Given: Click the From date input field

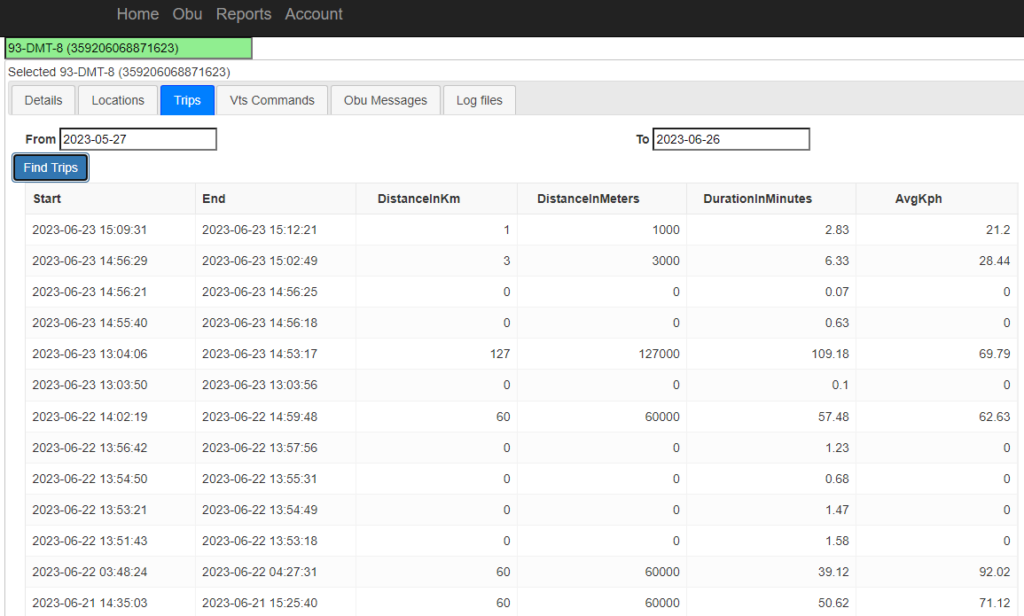Looking at the screenshot, I should pyautogui.click(x=138, y=140).
